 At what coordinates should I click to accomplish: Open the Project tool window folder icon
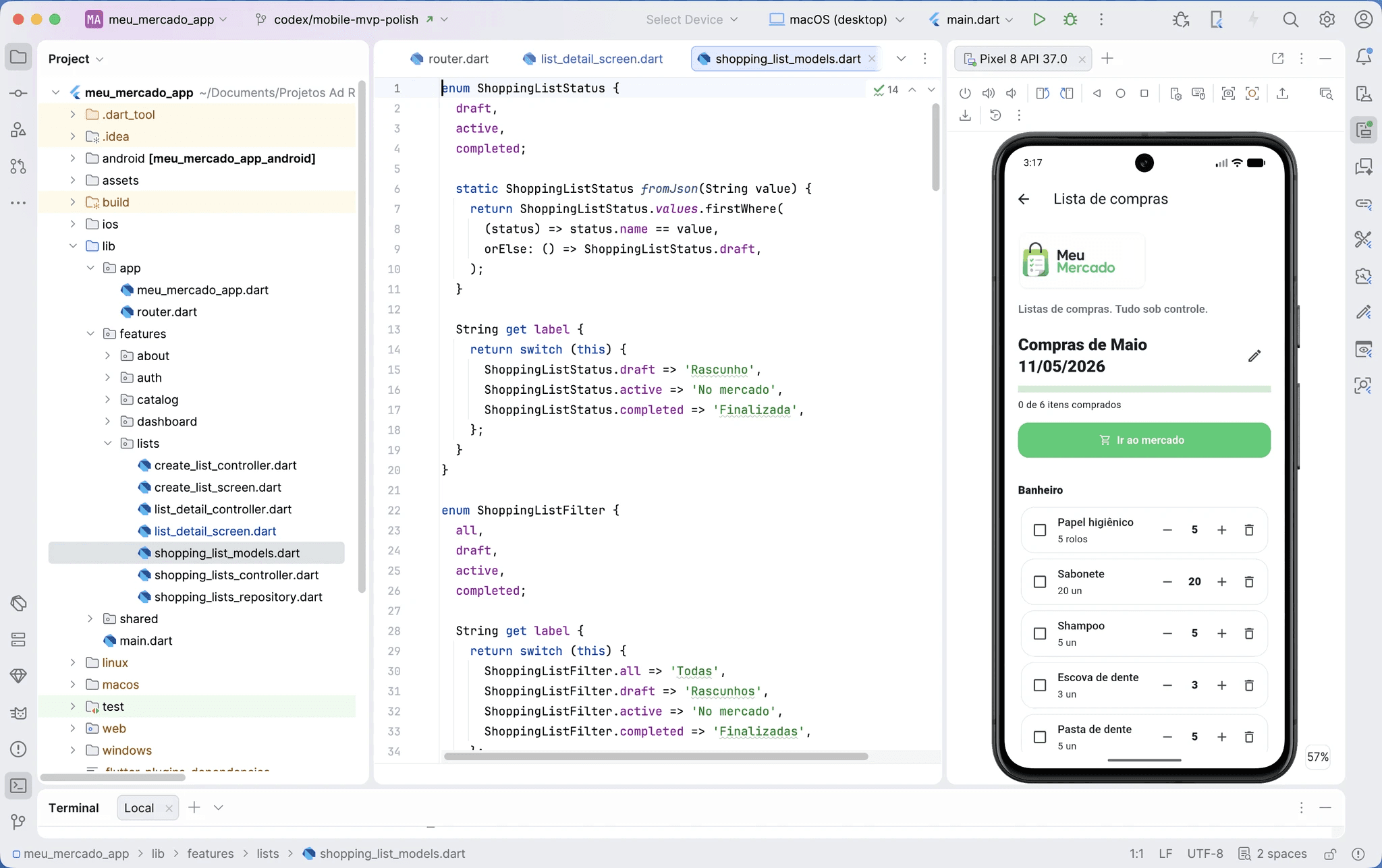[x=19, y=57]
